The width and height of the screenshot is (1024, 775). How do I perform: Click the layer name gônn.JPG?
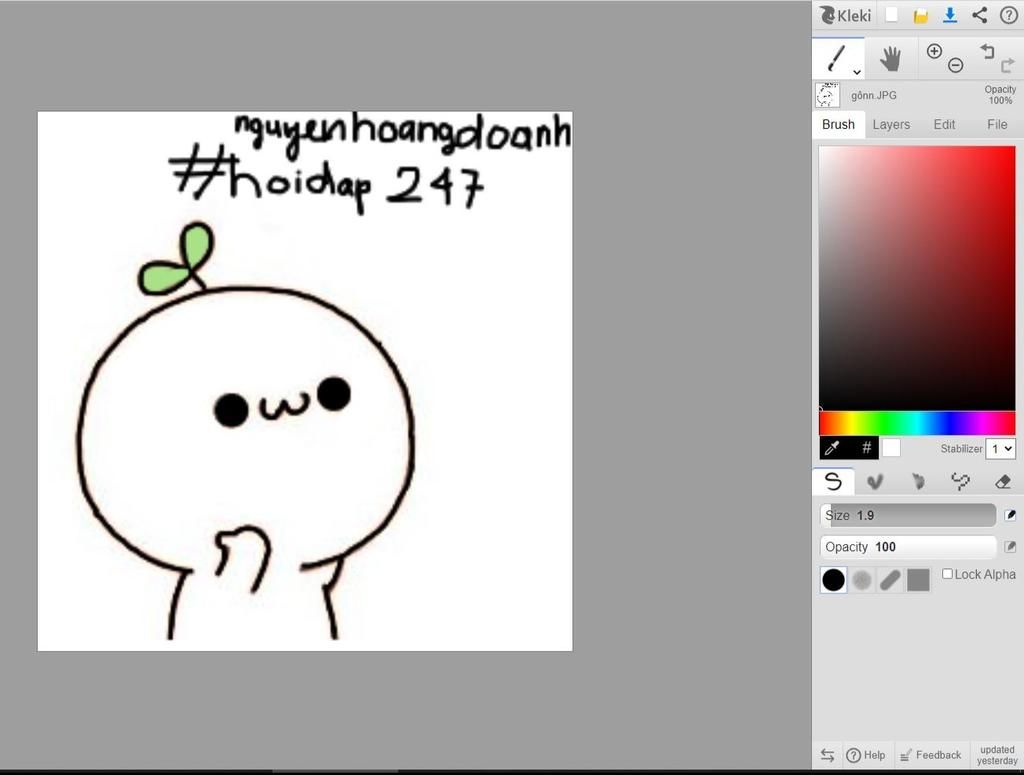point(874,95)
